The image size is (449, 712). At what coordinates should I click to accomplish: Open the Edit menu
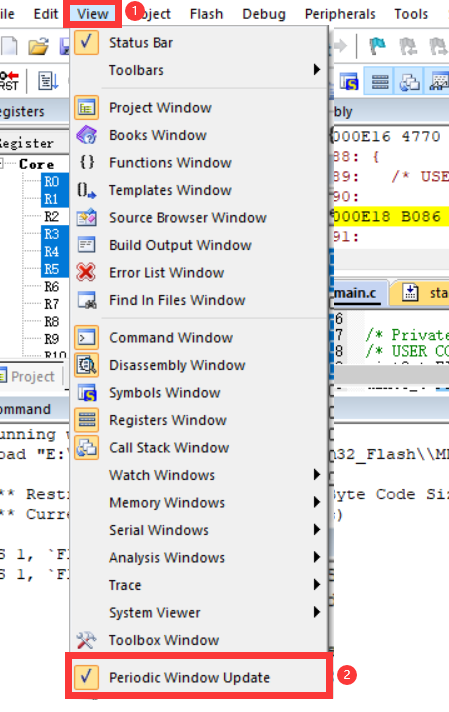coord(46,14)
